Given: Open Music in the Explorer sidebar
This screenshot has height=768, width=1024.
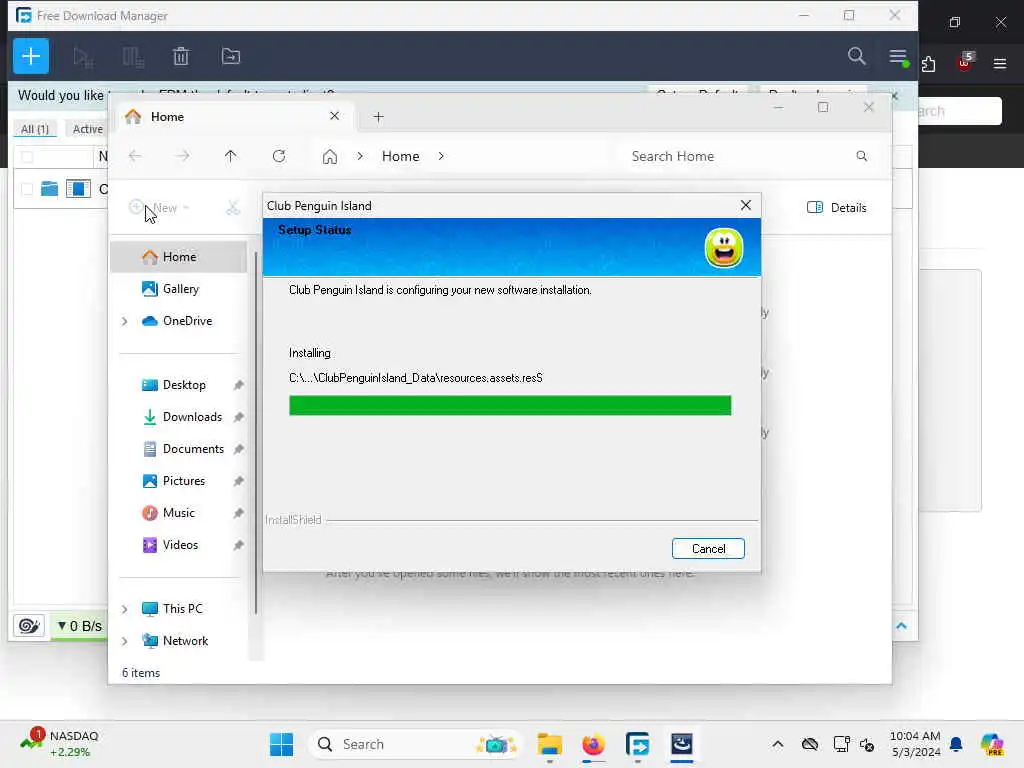Looking at the screenshot, I should [179, 513].
